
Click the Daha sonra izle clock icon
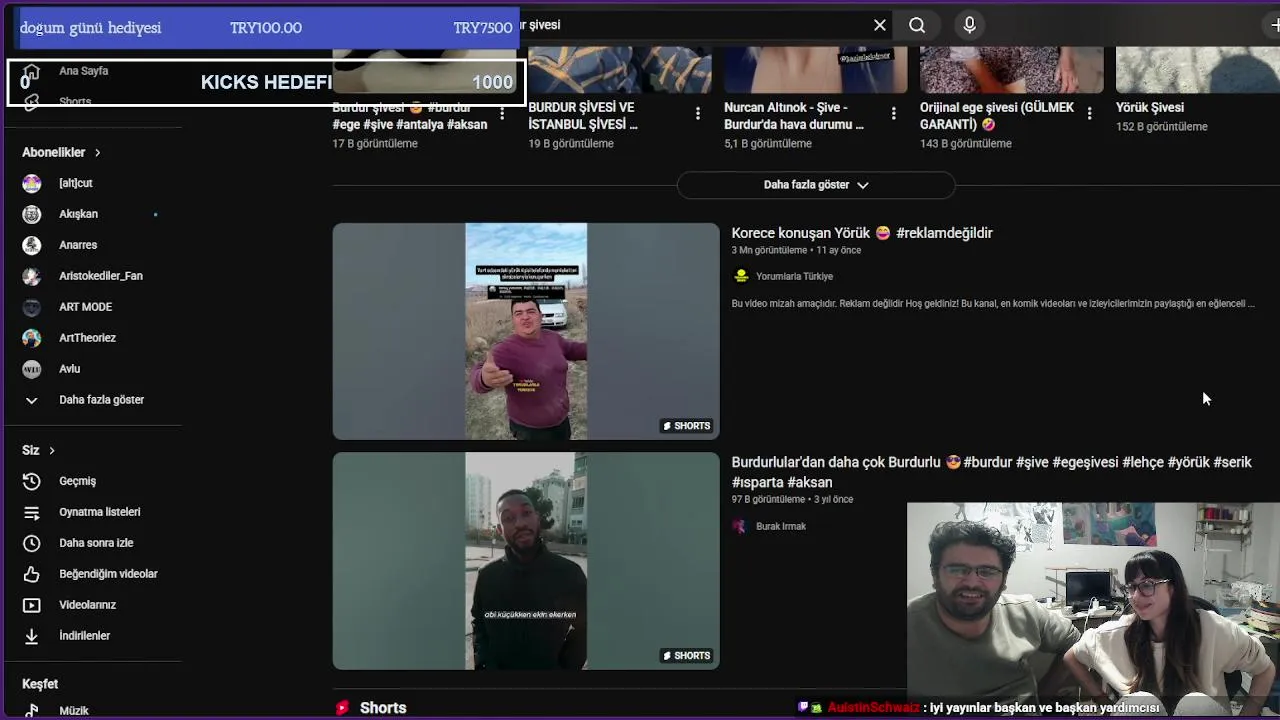(x=32, y=543)
